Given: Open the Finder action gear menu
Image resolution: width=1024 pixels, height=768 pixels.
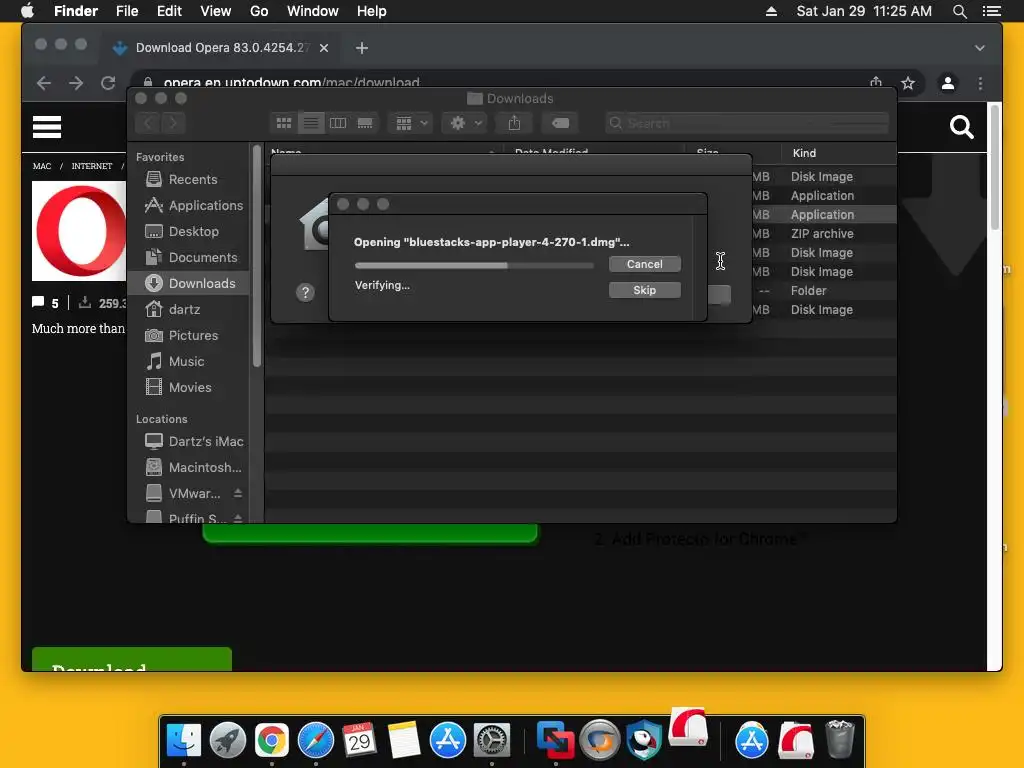Looking at the screenshot, I should pyautogui.click(x=465, y=123).
